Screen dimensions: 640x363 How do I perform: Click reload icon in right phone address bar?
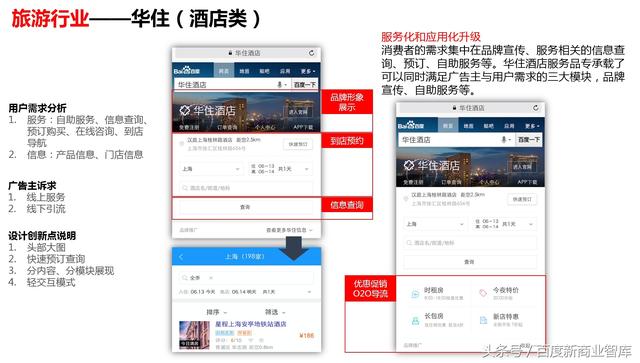pos(536,108)
